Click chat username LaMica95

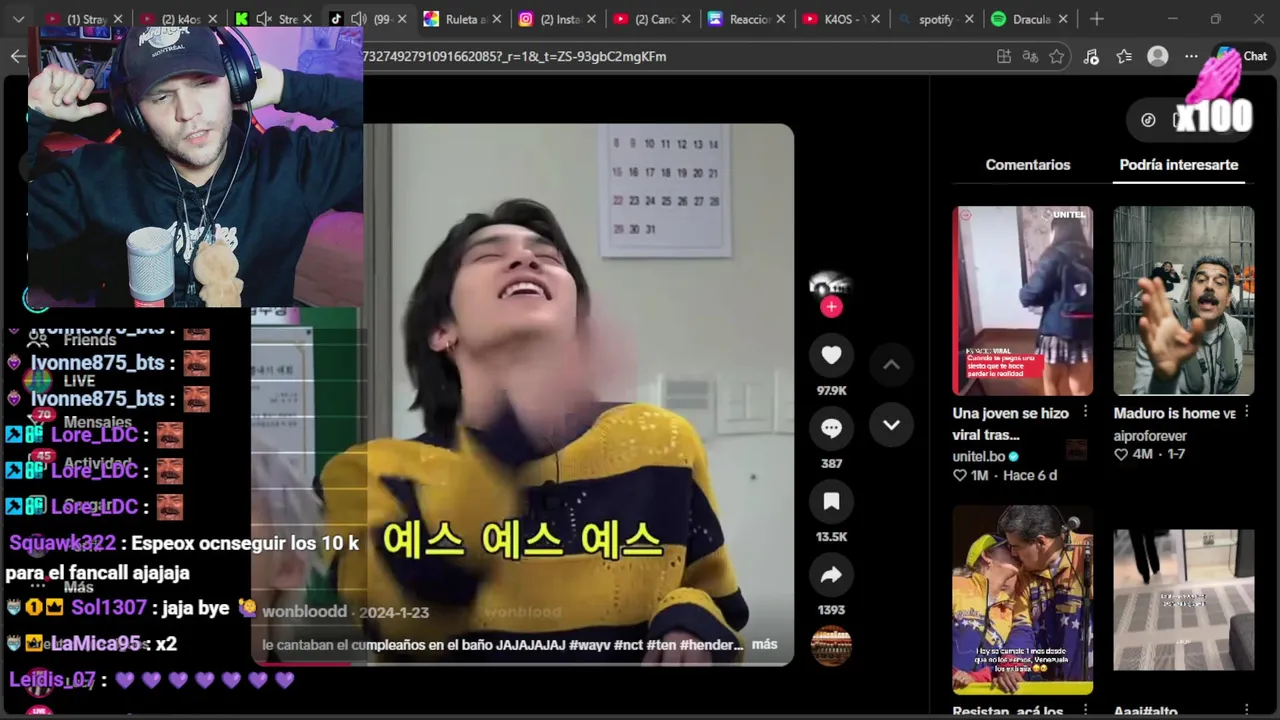click(95, 644)
